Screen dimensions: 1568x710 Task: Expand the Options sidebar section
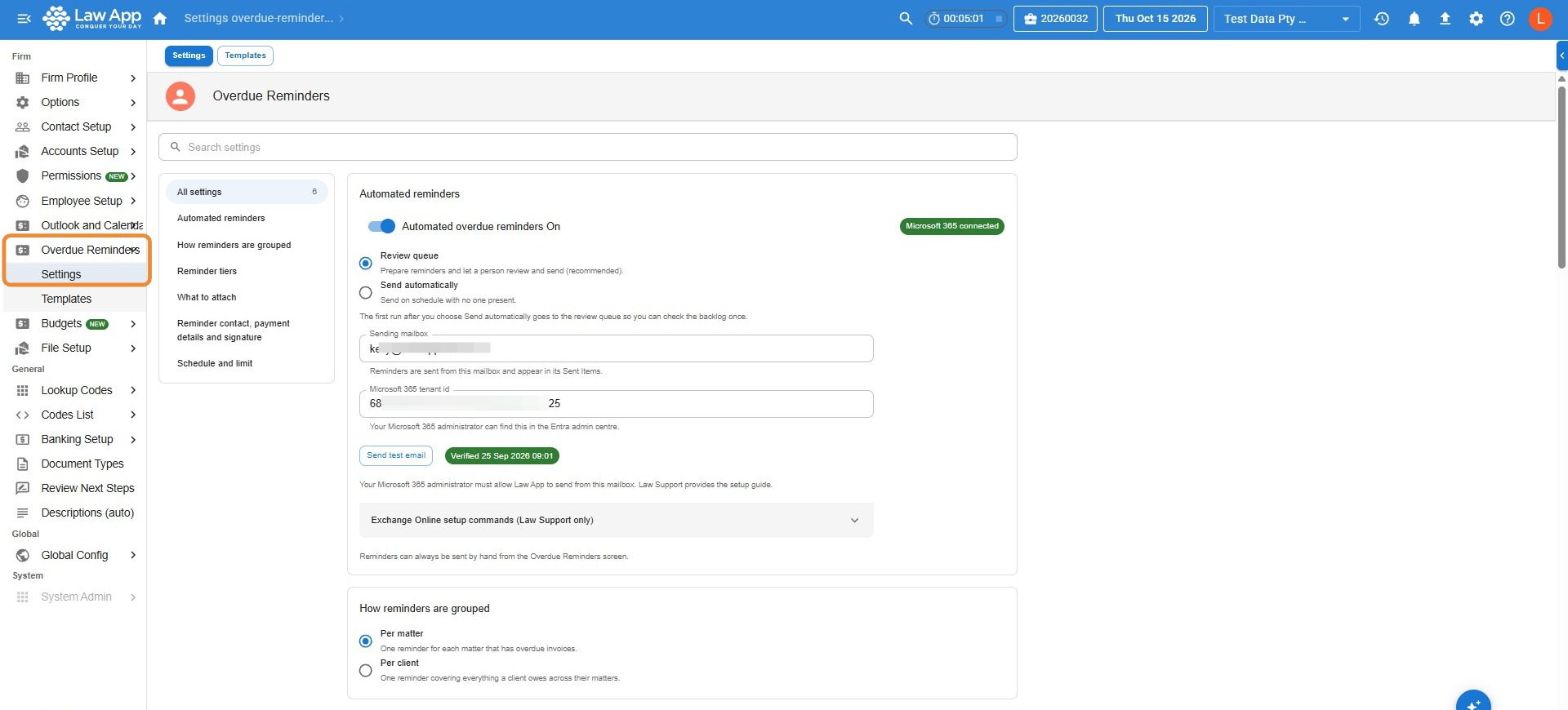(133, 103)
